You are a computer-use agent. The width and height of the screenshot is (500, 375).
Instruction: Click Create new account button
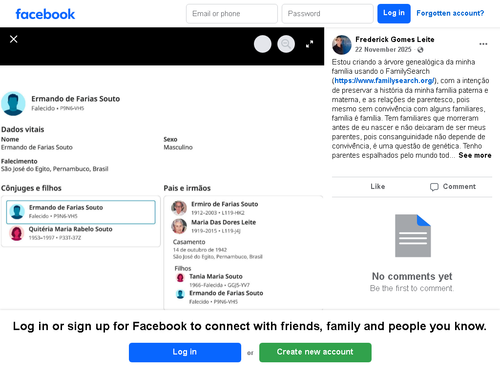315,352
